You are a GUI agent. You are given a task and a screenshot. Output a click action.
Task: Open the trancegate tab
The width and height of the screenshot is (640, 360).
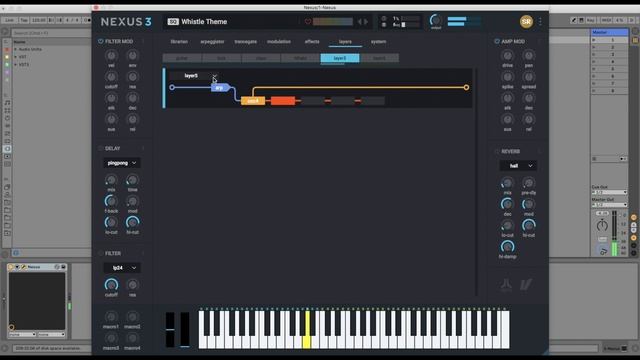tap(246, 42)
